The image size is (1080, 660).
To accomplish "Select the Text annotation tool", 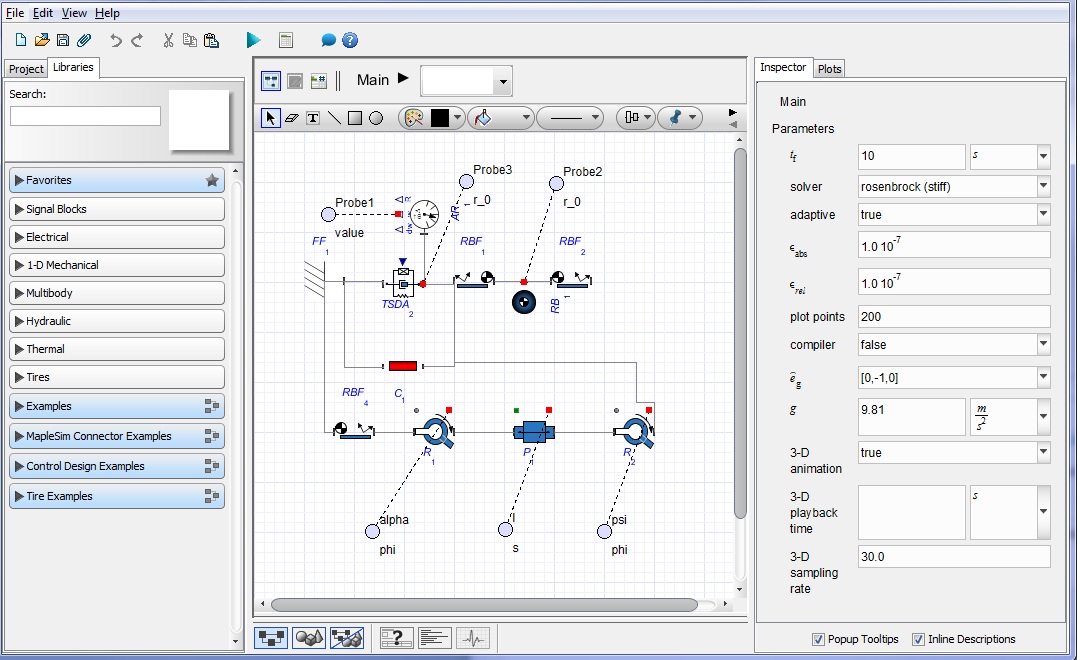I will coord(313,118).
